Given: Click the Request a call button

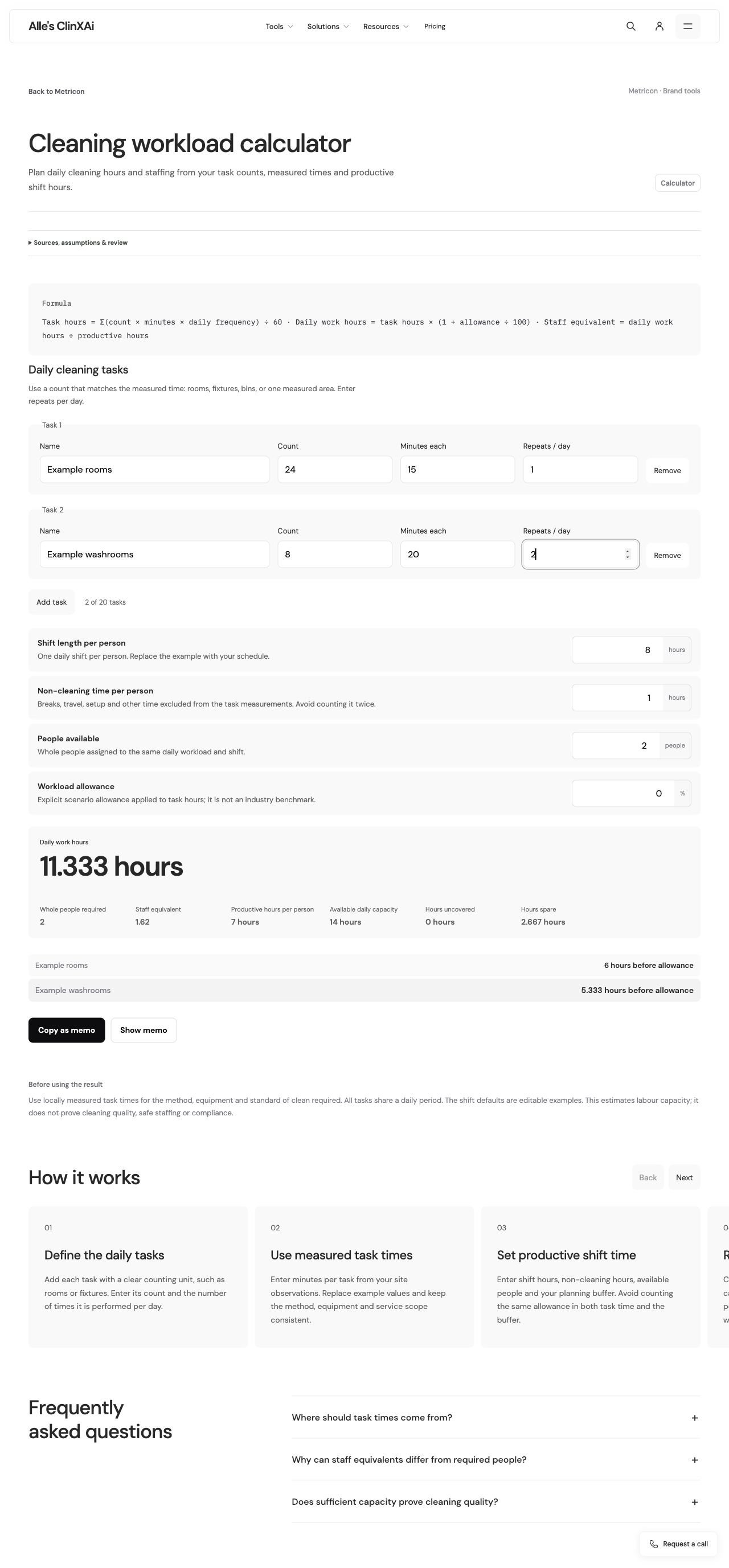Looking at the screenshot, I should (x=678, y=1544).
